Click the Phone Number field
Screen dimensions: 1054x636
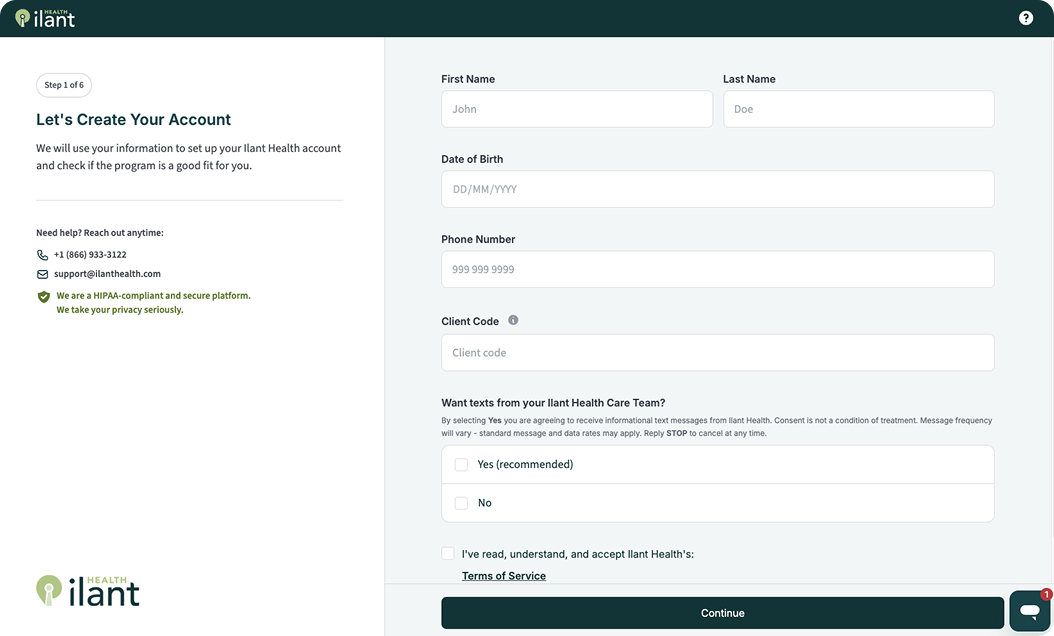pos(717,269)
